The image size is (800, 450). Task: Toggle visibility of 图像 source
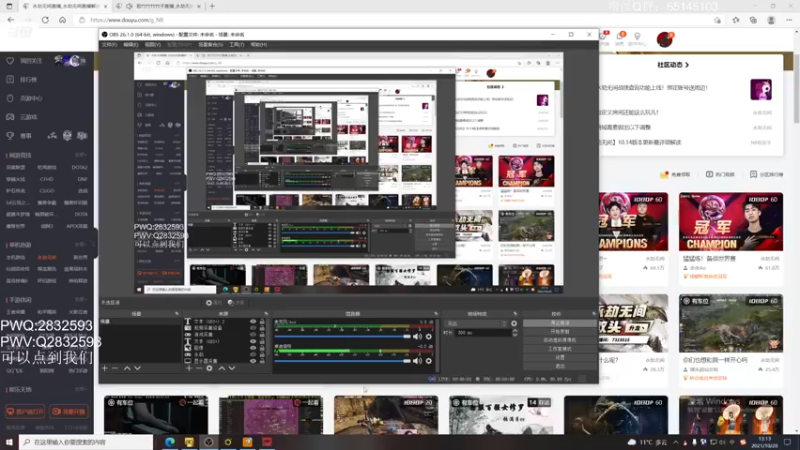point(253,348)
